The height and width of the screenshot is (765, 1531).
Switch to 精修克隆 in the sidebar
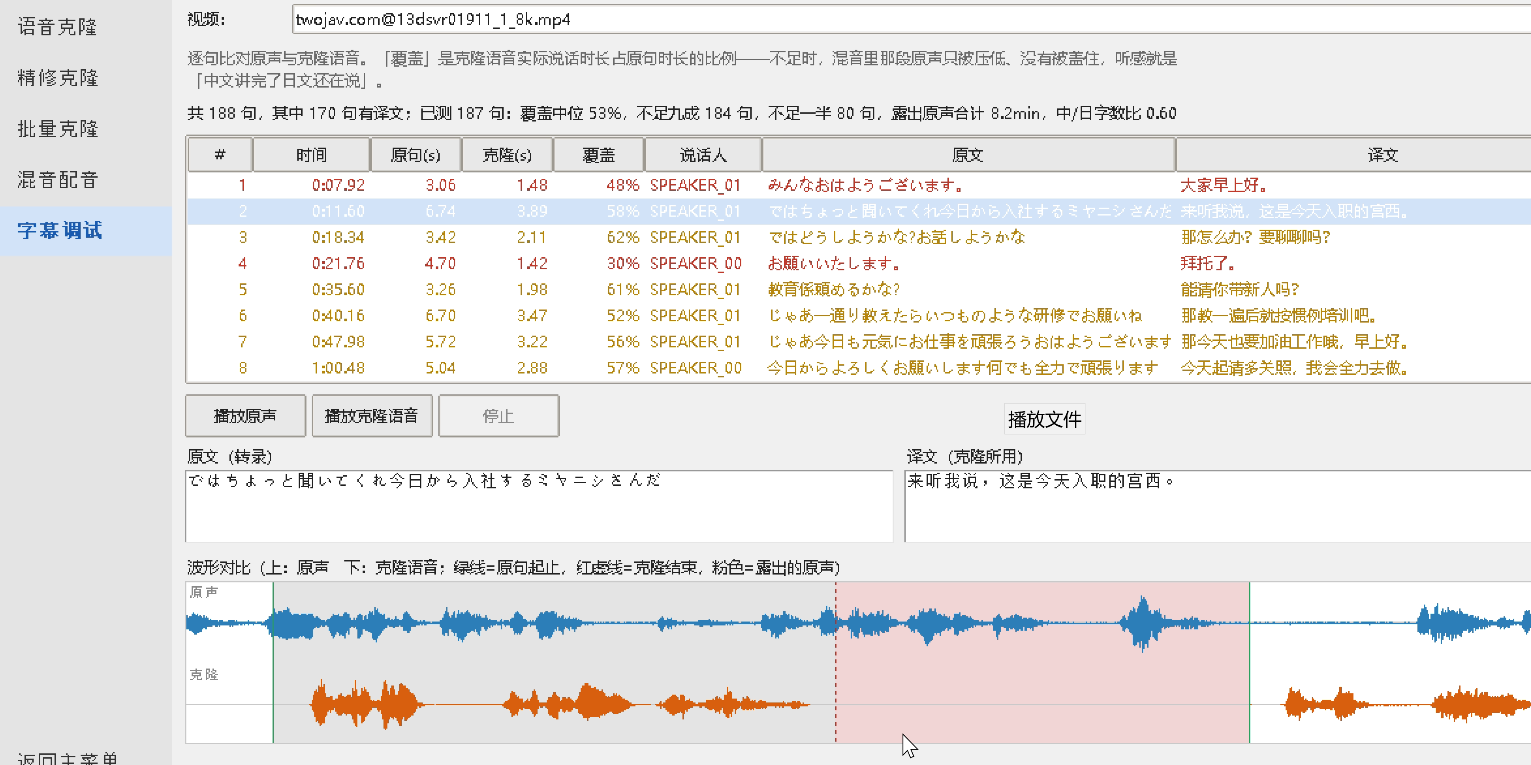click(x=58, y=78)
